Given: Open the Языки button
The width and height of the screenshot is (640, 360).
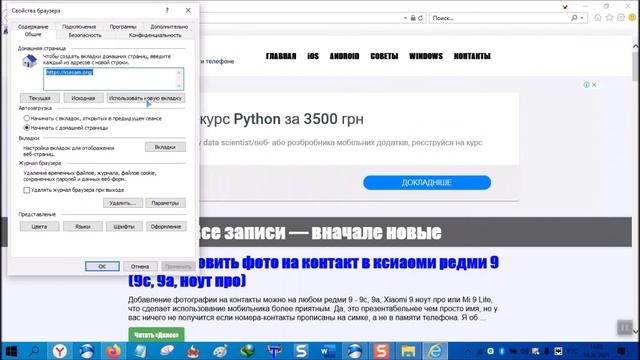Looking at the screenshot, I should click(x=83, y=227).
